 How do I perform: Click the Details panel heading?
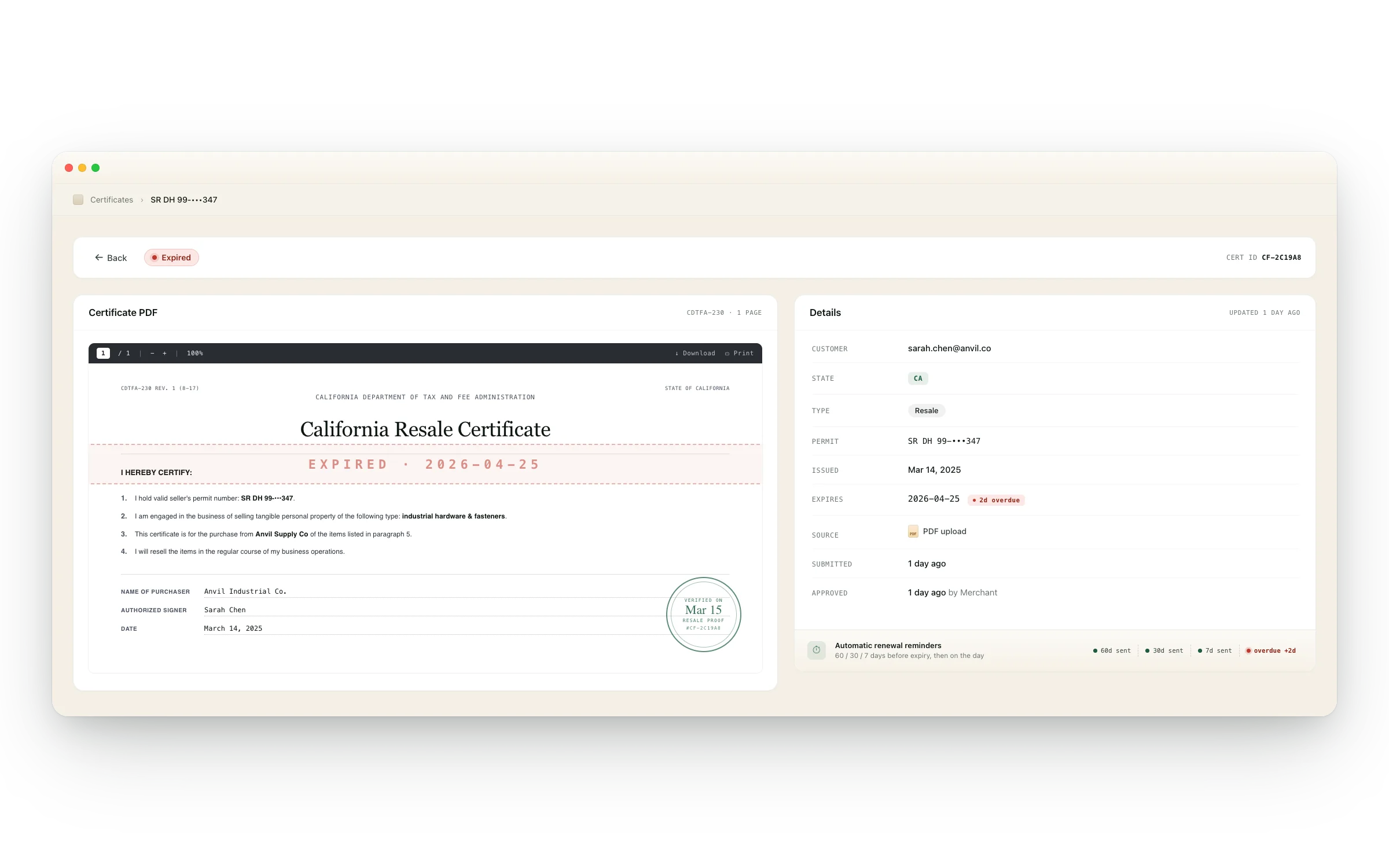pos(825,312)
